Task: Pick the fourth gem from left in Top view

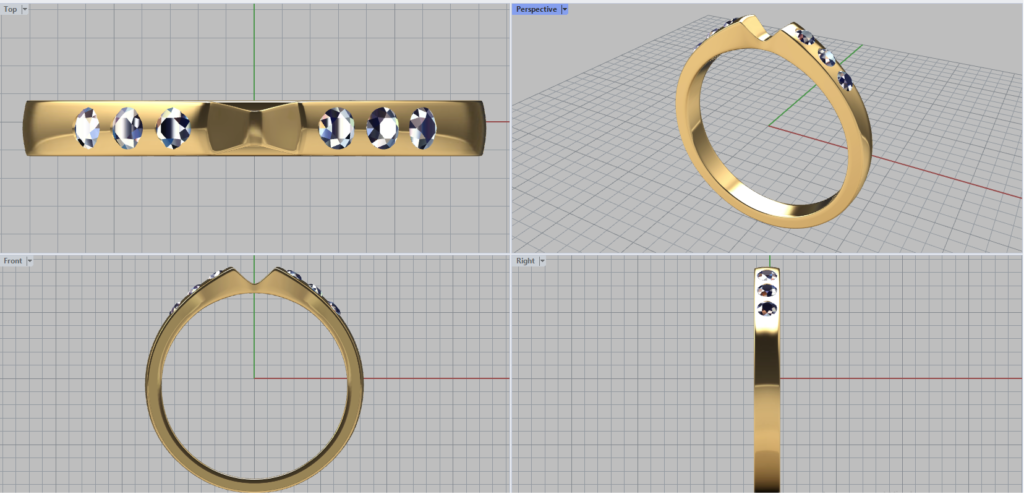Action: point(336,127)
